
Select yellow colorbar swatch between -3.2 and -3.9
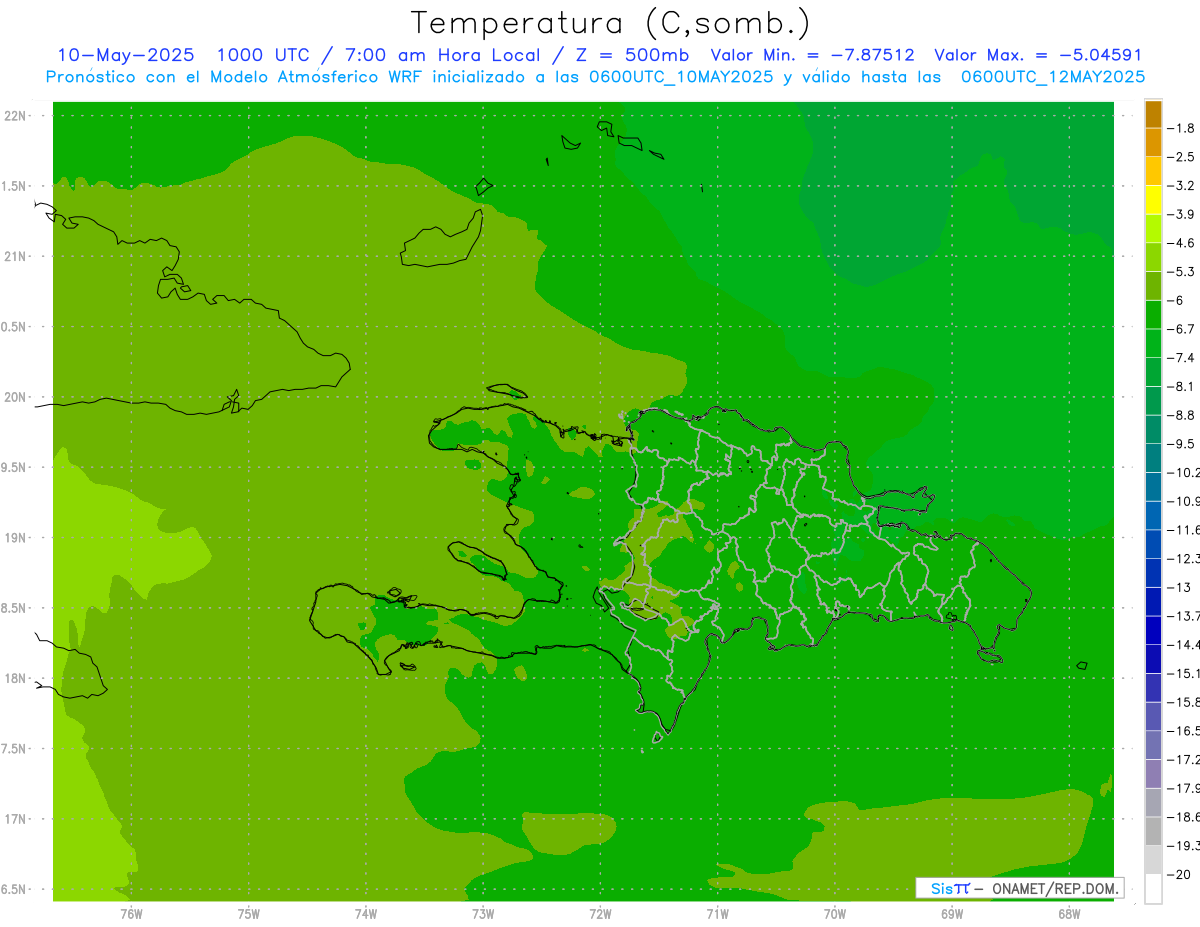coord(1154,200)
